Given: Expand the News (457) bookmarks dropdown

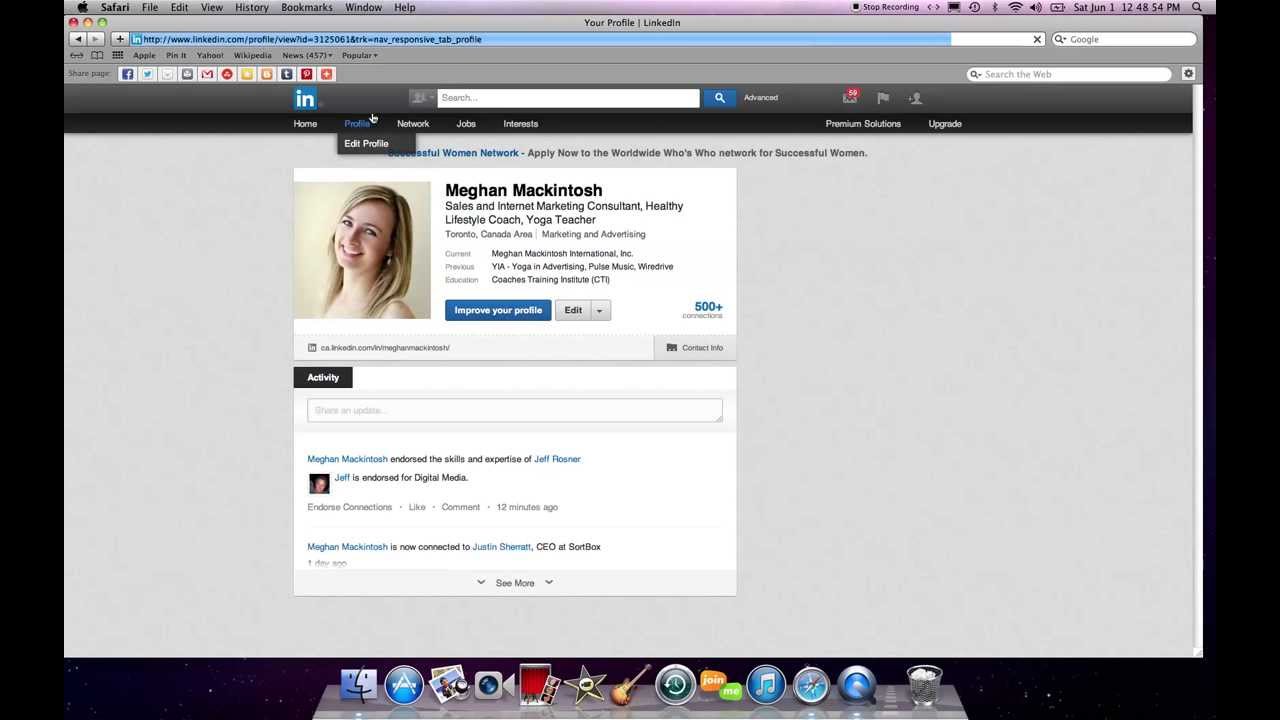Looking at the screenshot, I should [x=307, y=55].
